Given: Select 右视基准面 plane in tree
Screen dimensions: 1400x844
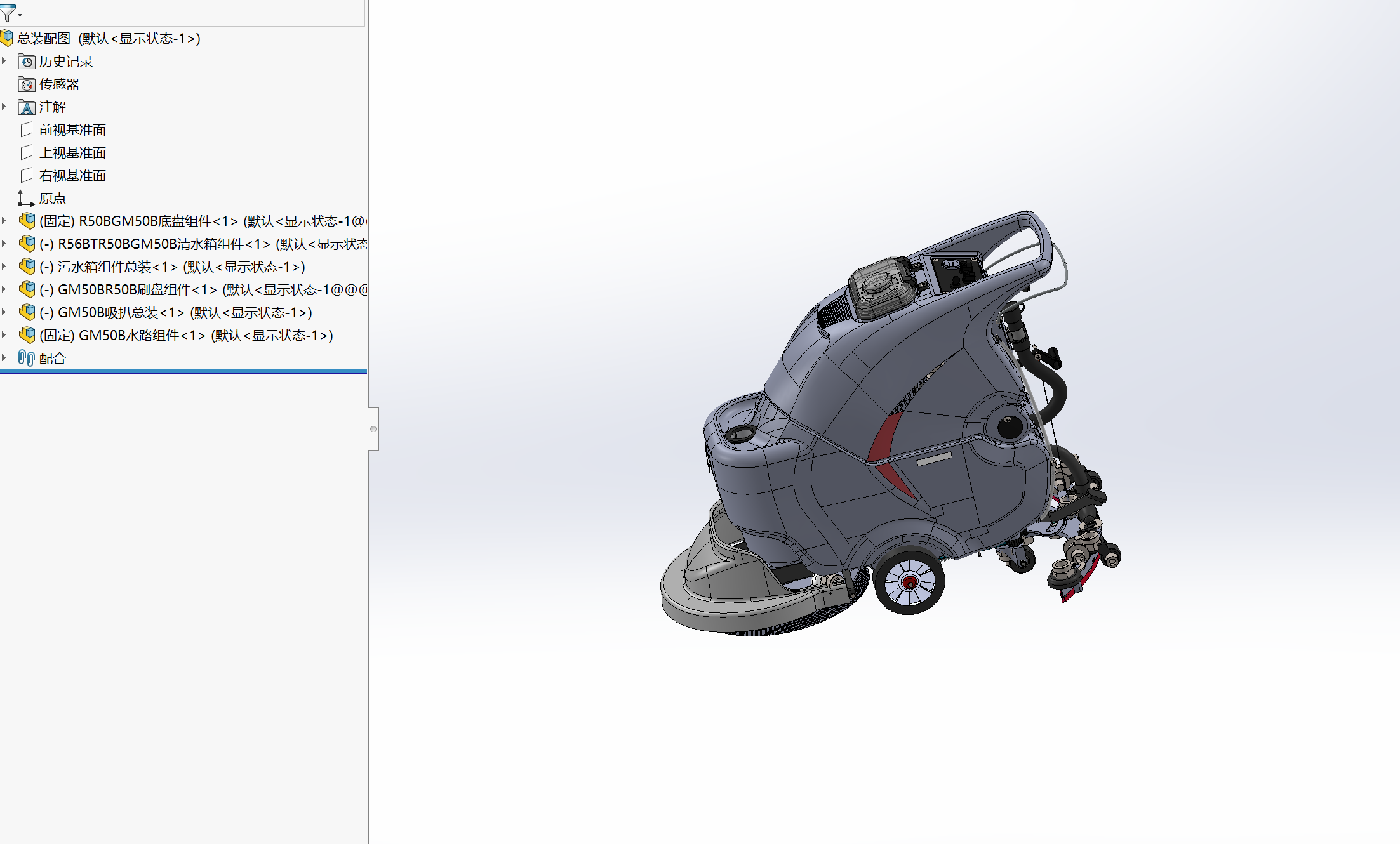Looking at the screenshot, I should [72, 176].
